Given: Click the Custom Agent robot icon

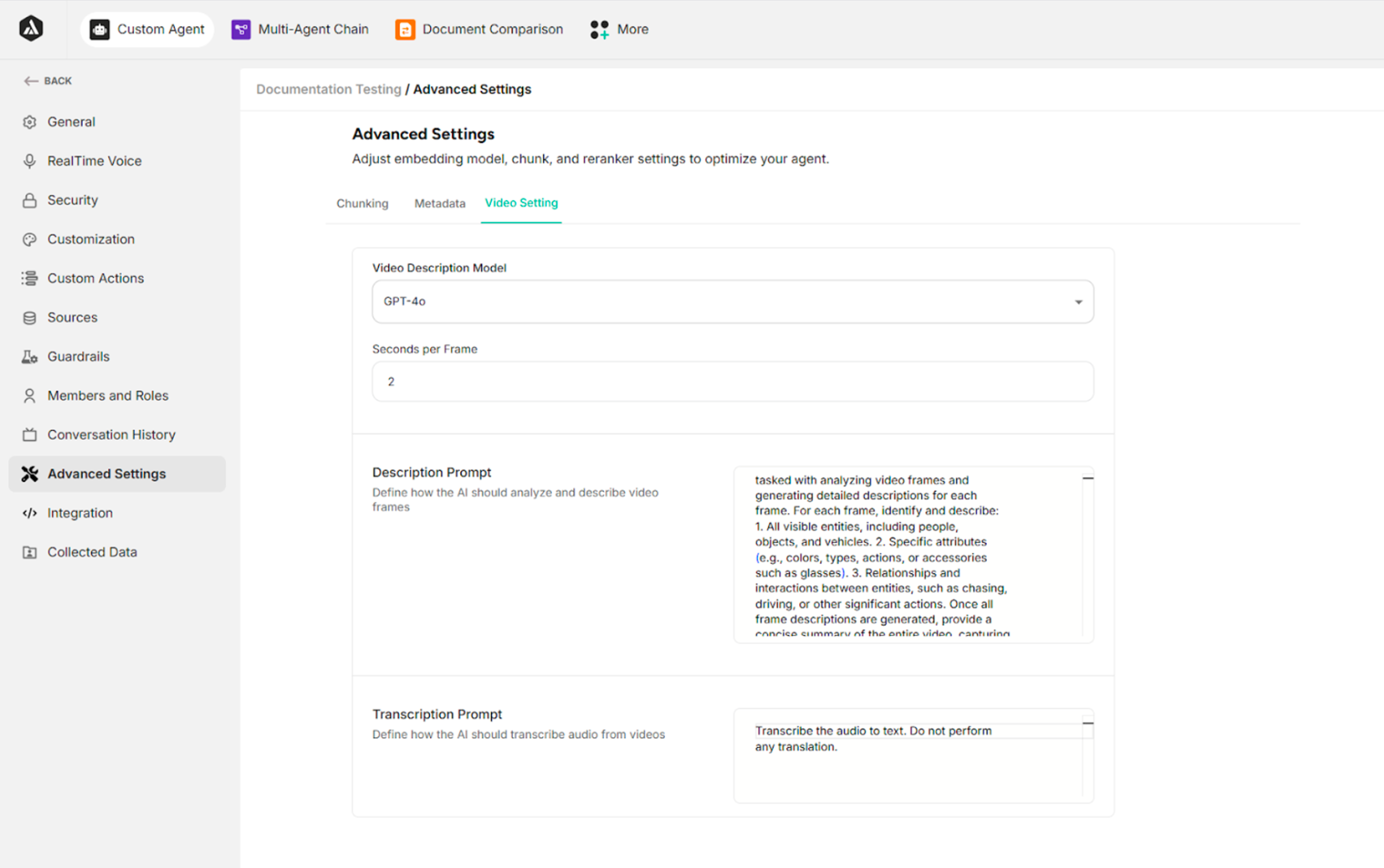Looking at the screenshot, I should click(x=100, y=29).
